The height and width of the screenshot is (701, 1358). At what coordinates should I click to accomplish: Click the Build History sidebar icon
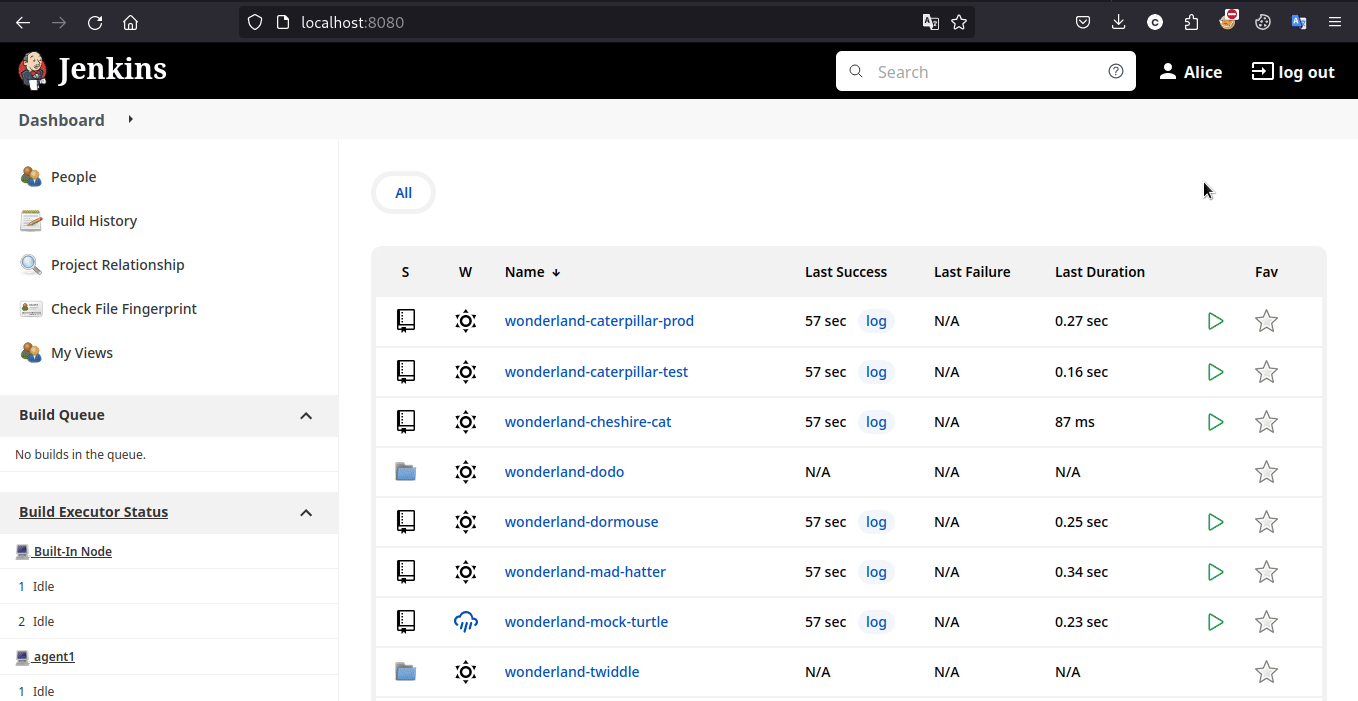click(x=31, y=221)
